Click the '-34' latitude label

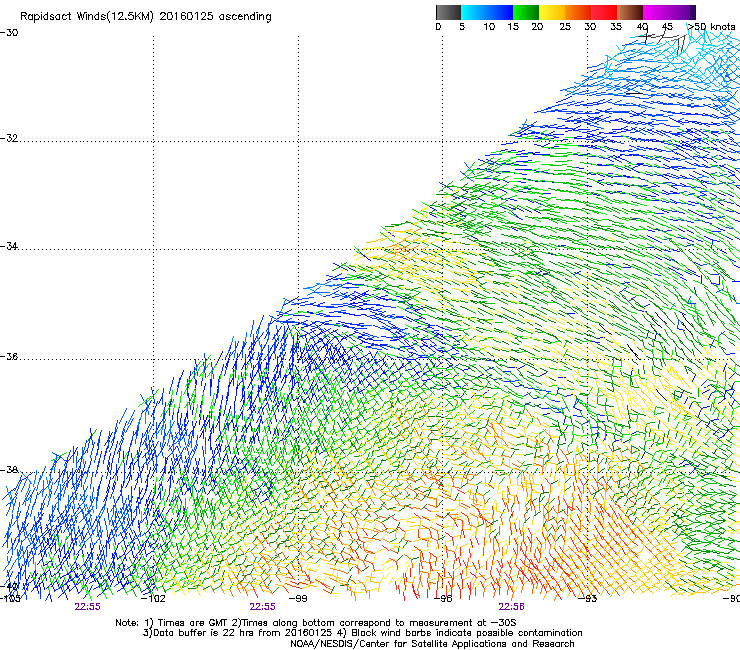pos(9,246)
